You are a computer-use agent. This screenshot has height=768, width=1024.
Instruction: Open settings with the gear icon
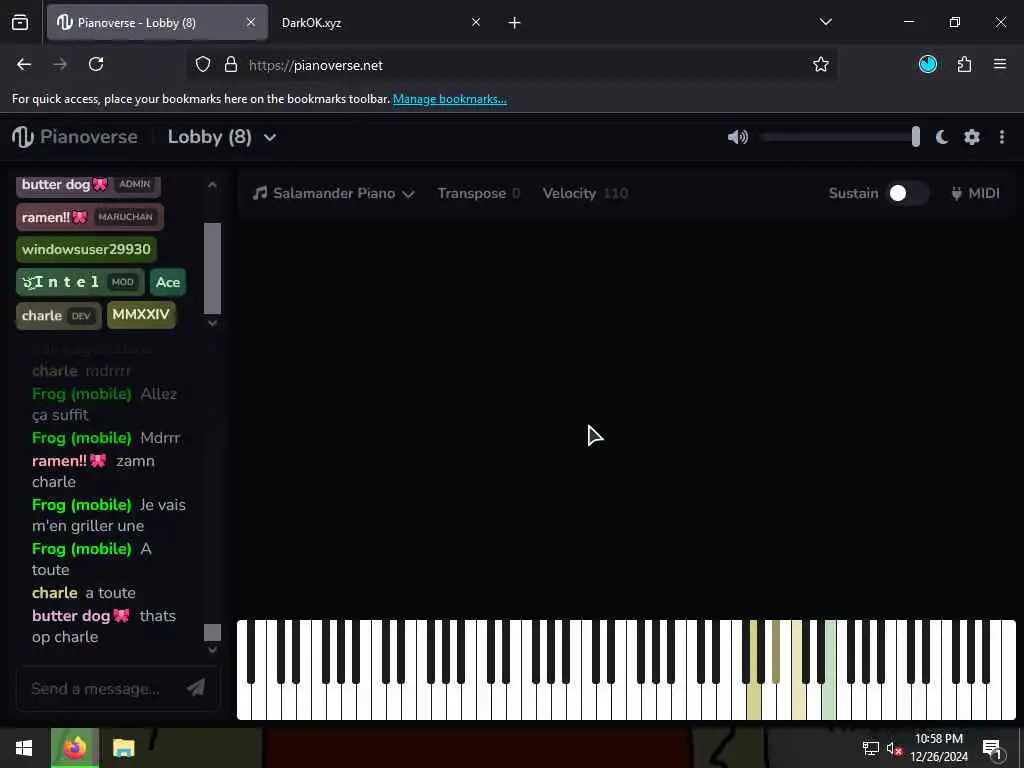tap(972, 137)
